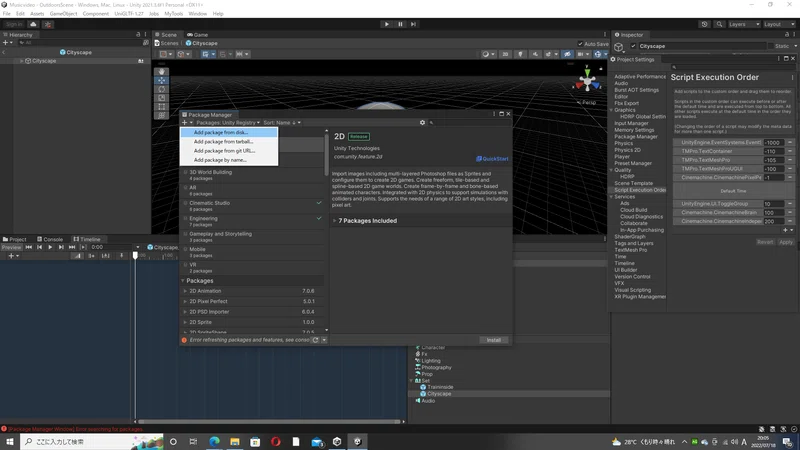Click the global search magnifier icon
The height and width of the screenshot is (450, 800).
tap(719, 24)
